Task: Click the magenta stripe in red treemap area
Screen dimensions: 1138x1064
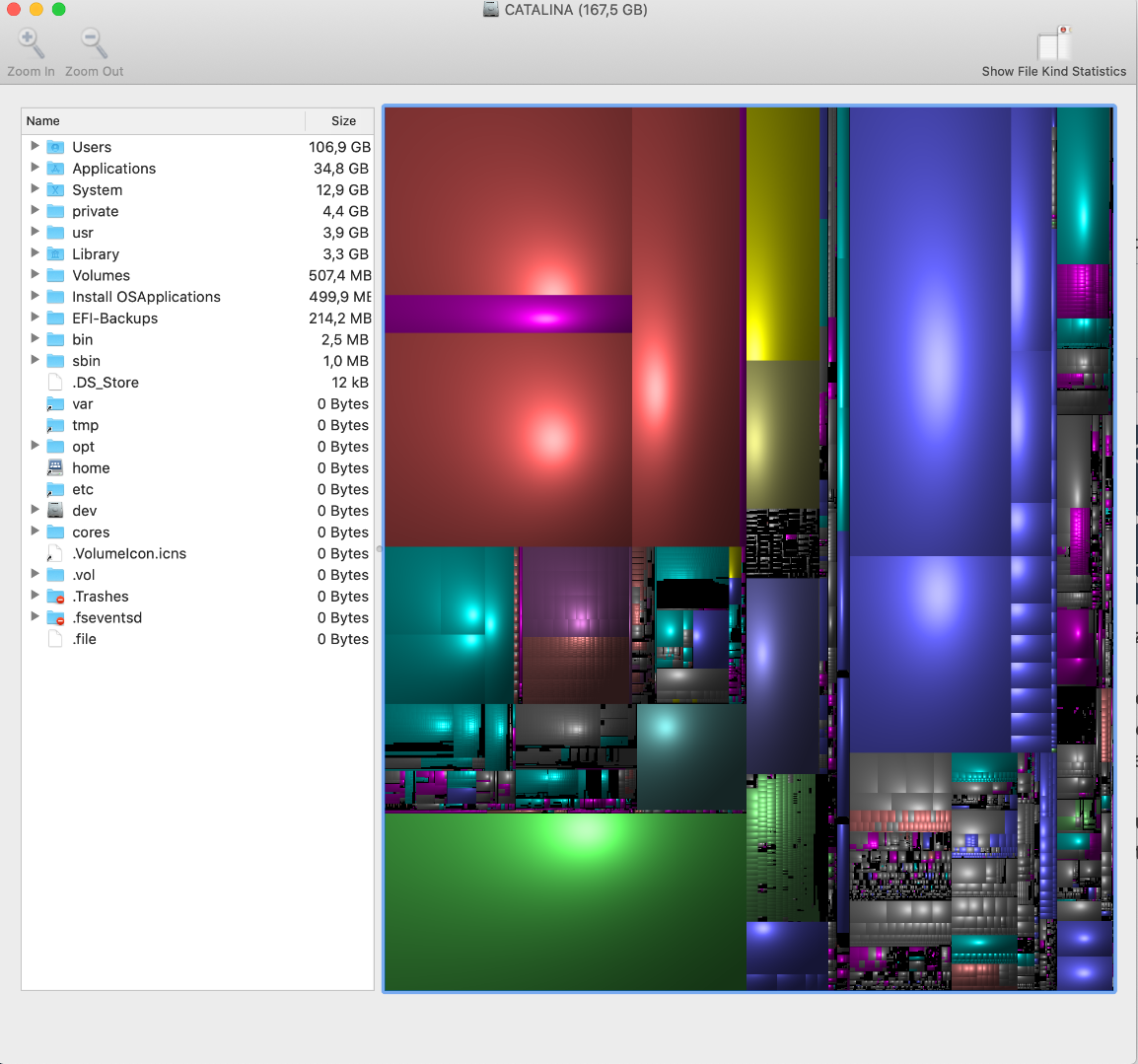Action: point(508,315)
